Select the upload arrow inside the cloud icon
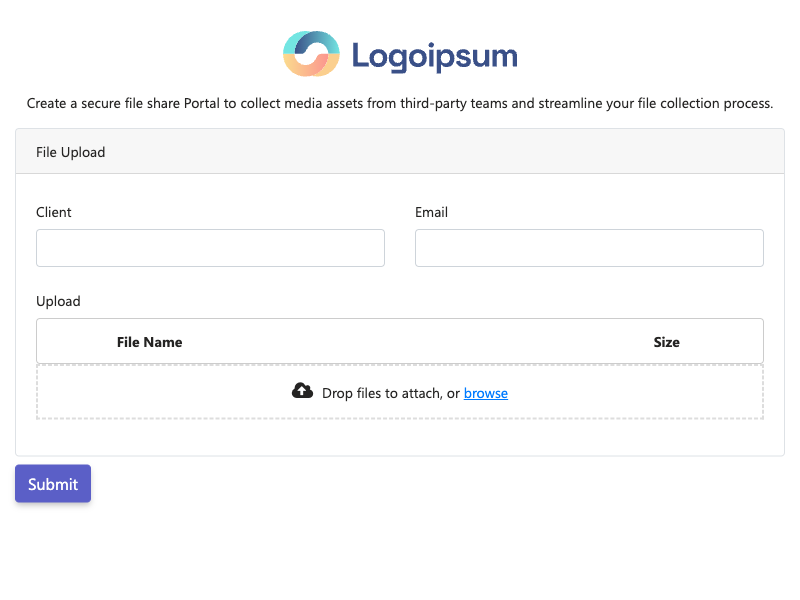This screenshot has width=800, height=600. (303, 391)
